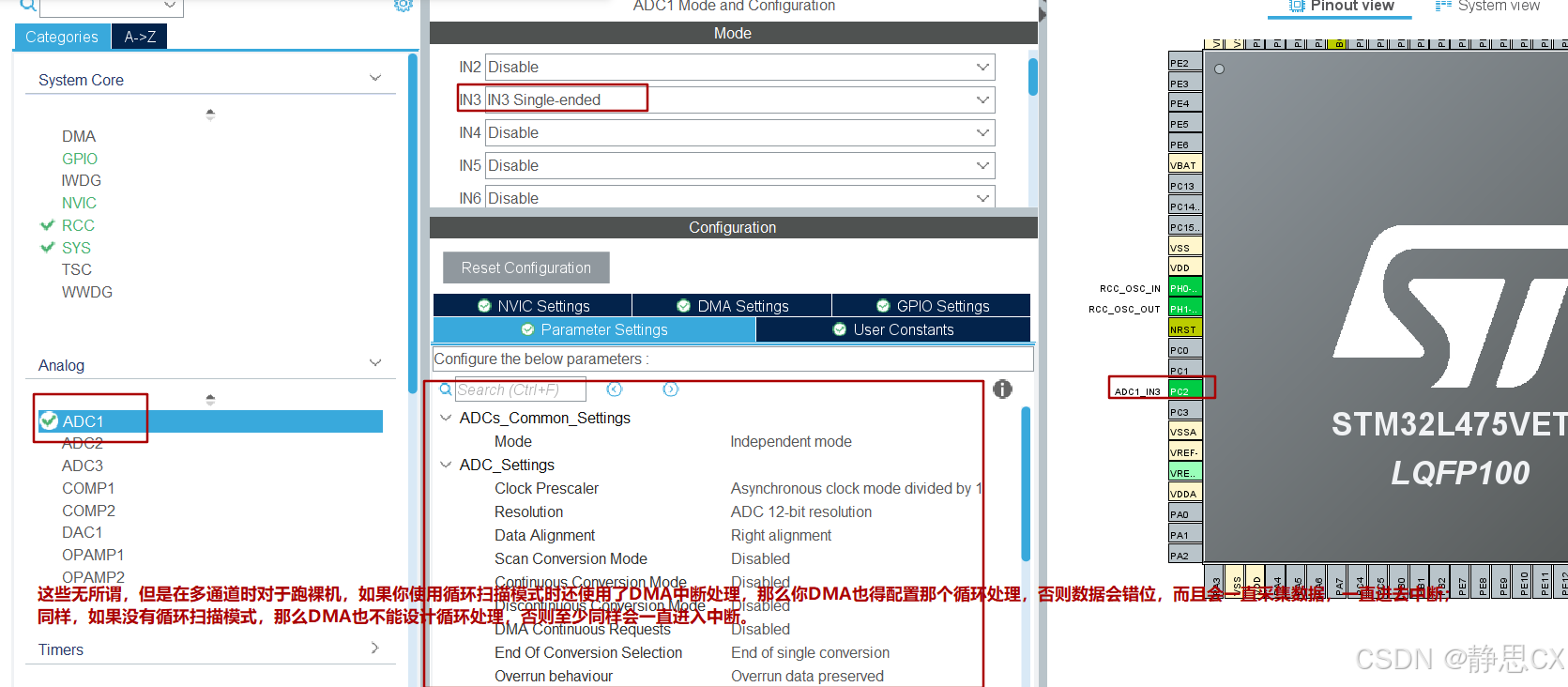The height and width of the screenshot is (687, 1568).
Task: Click the sort arrows under System Core
Action: tap(210, 114)
